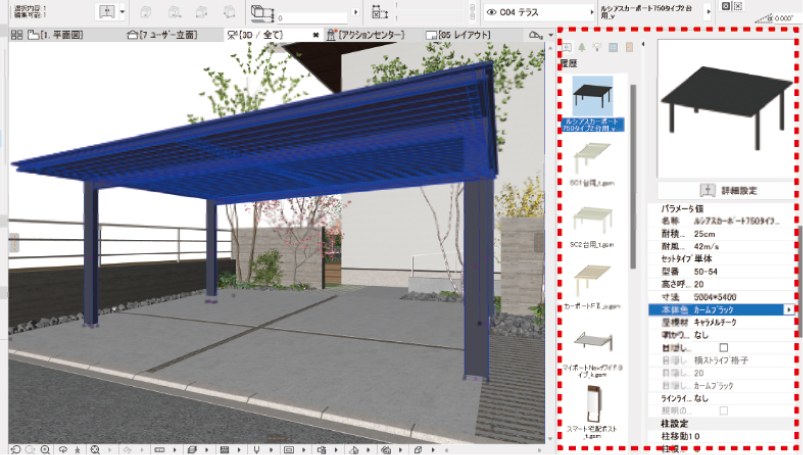Click the house icon on 7 ユーザー立面 tab

pyautogui.click(x=134, y=35)
